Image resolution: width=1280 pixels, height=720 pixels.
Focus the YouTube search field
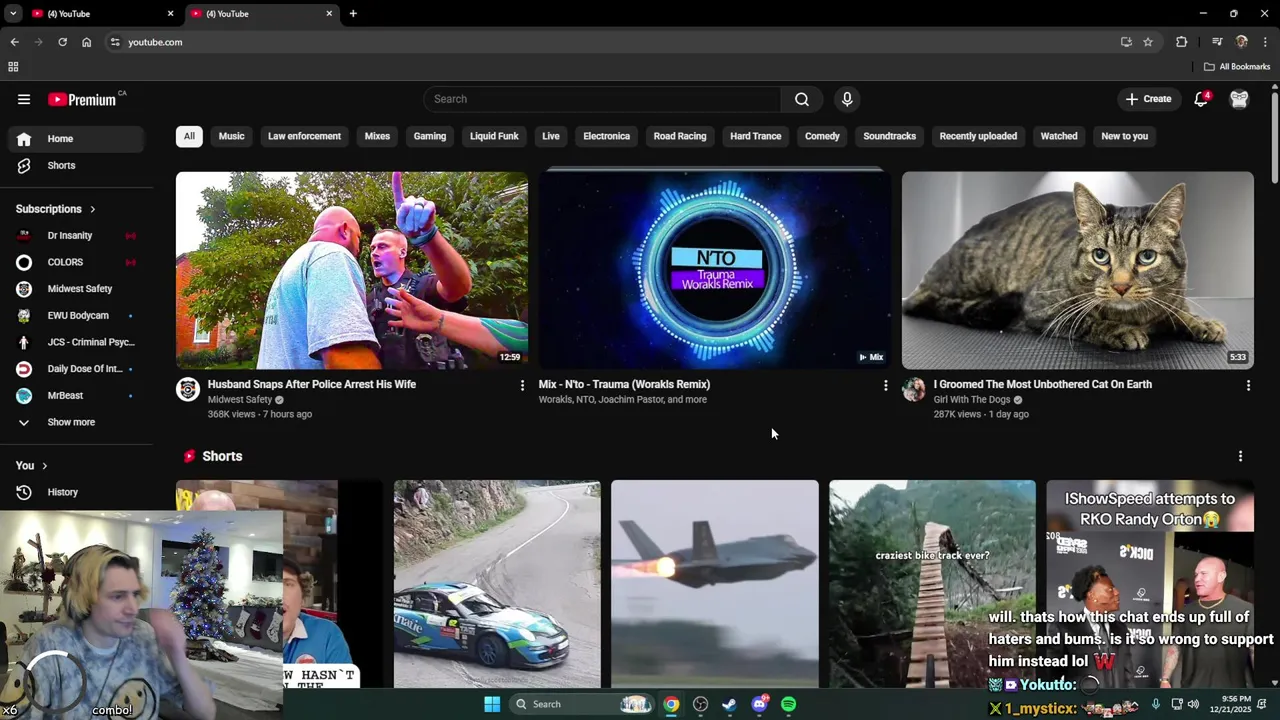[602, 99]
